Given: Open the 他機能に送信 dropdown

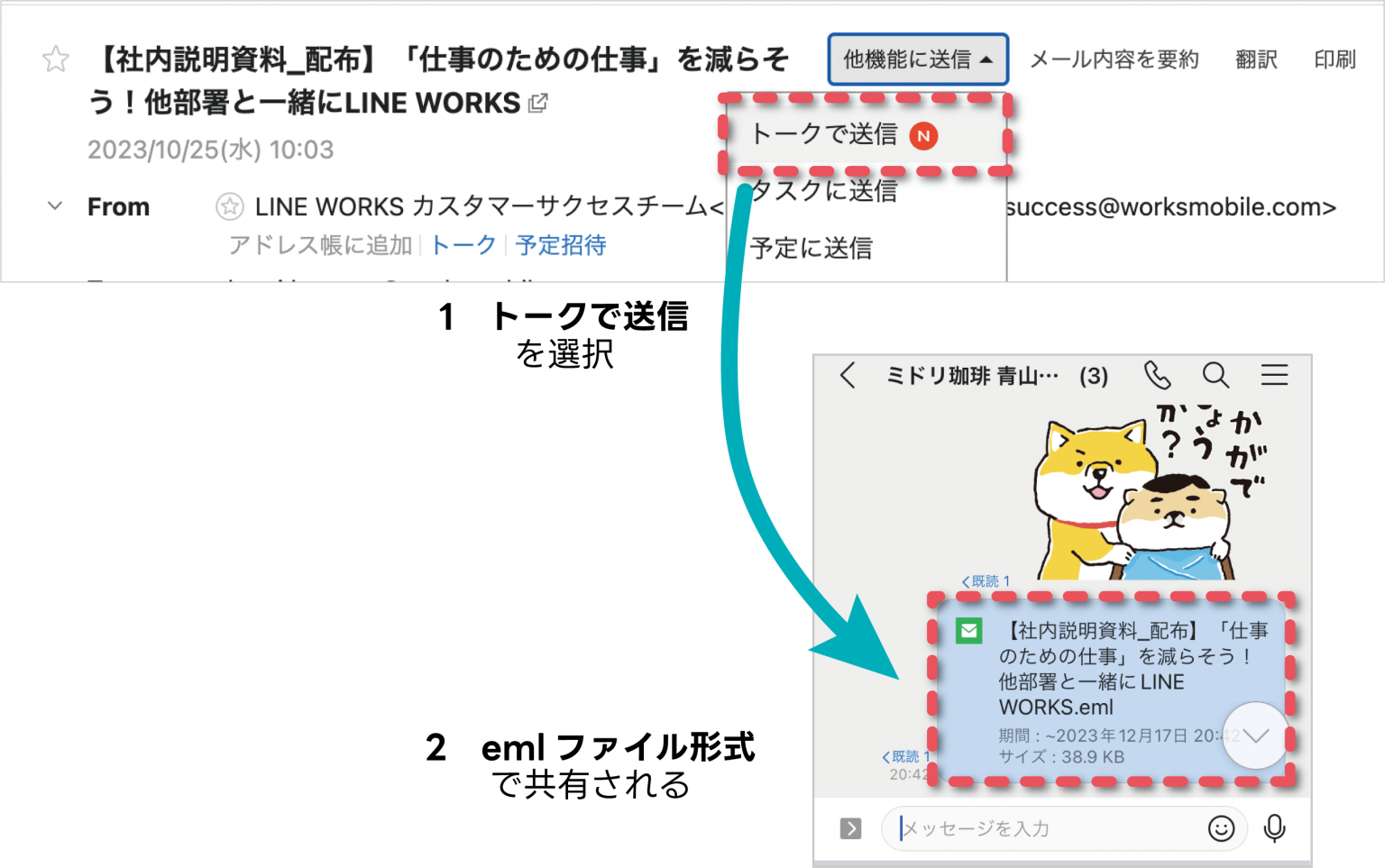Looking at the screenshot, I should click(x=917, y=60).
